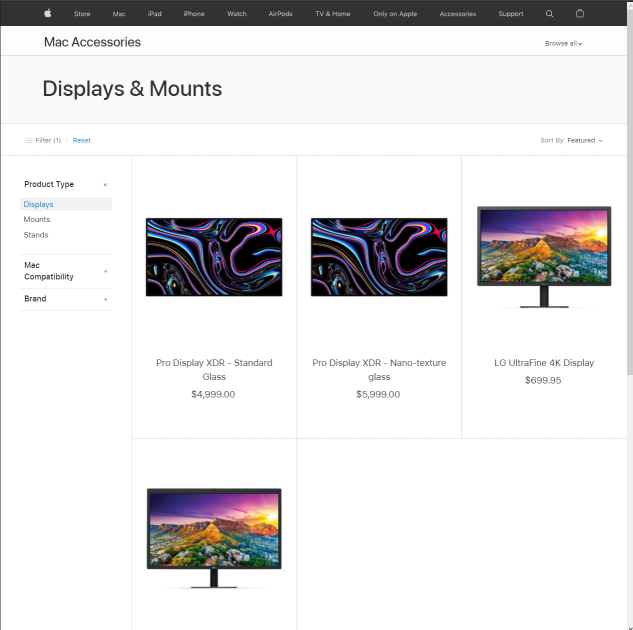Screen dimensions: 633x630
Task: Reset the applied filters
Action: [81, 140]
